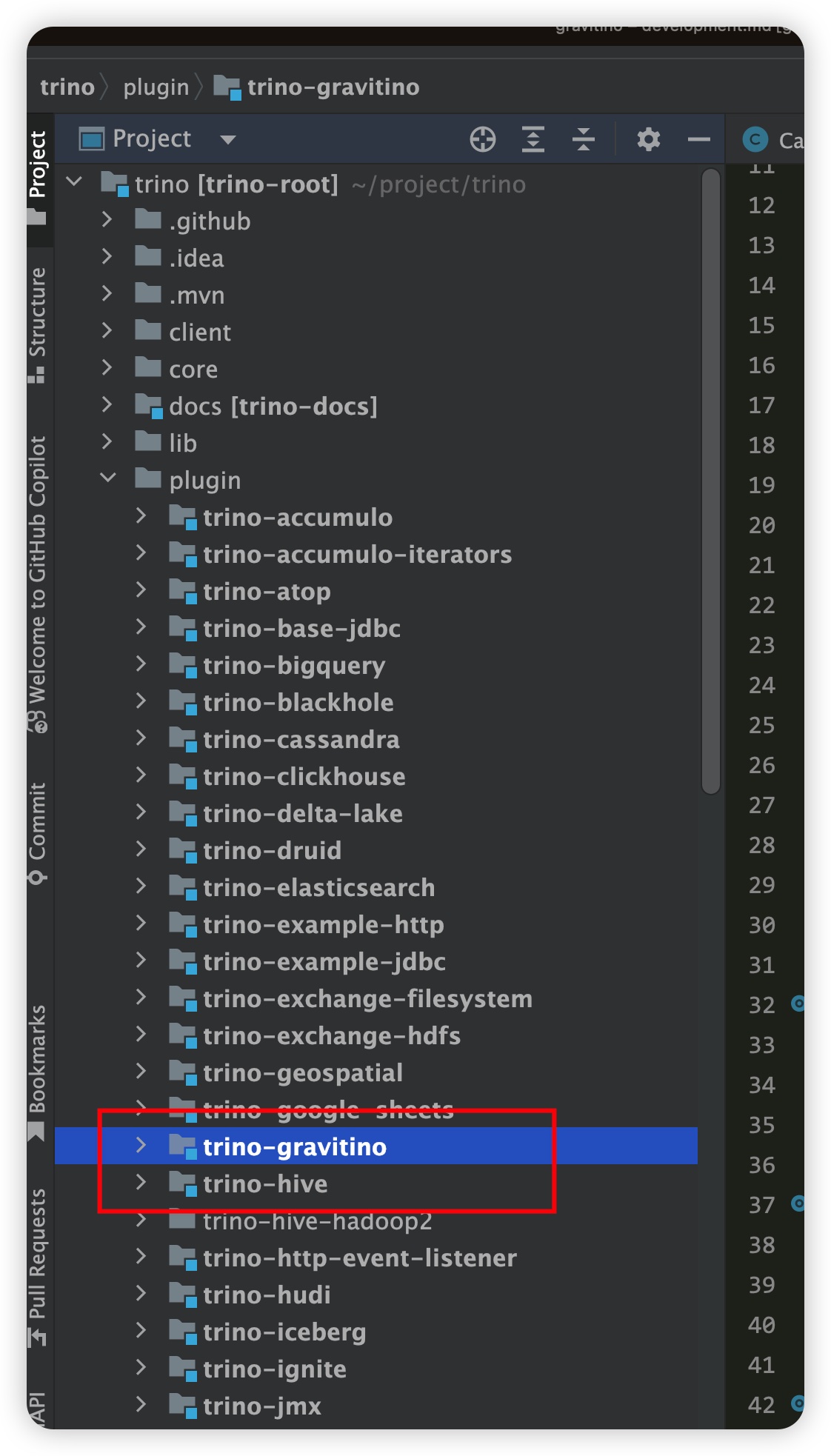Click the Collapse All toolbar icon

tap(584, 139)
